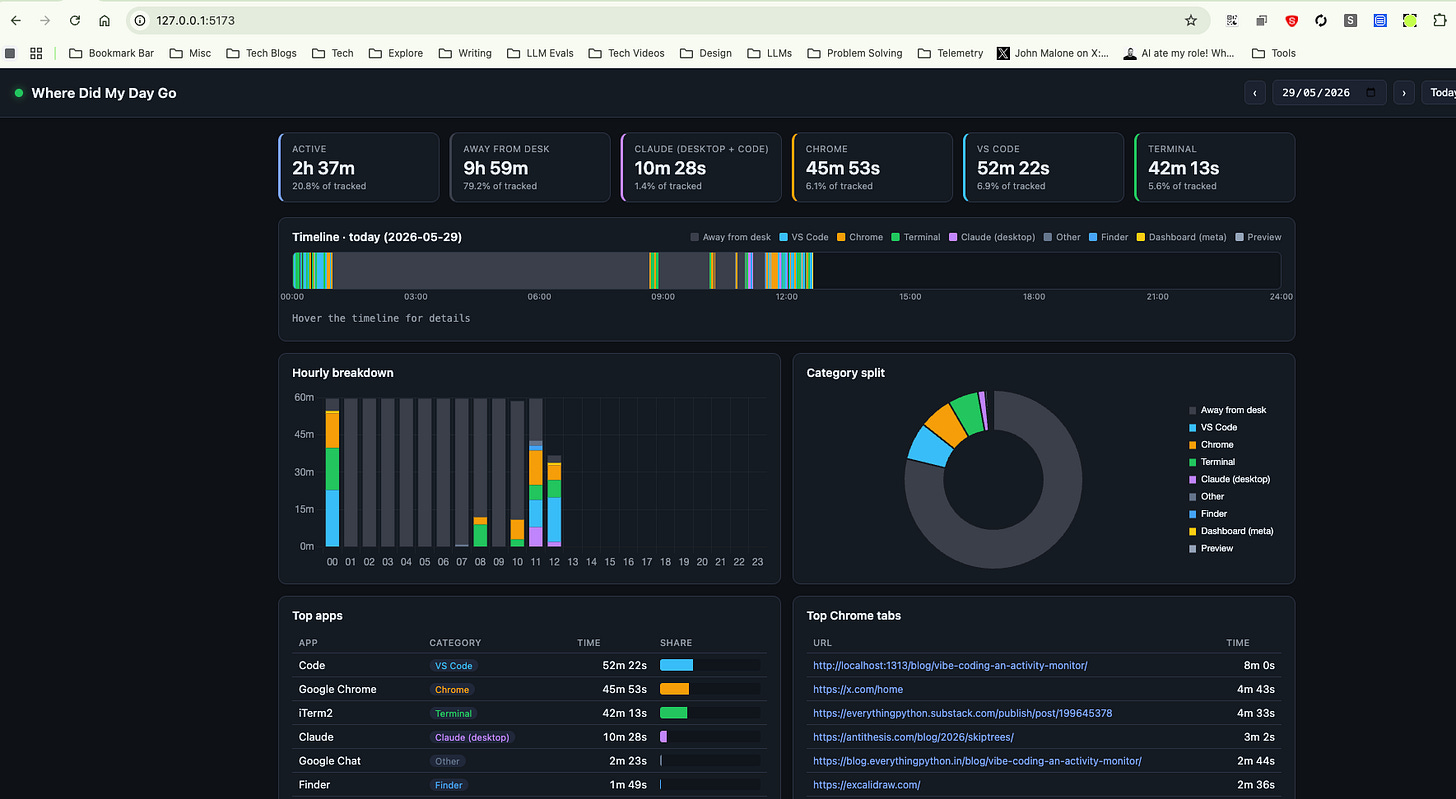1456x799 pixels.
Task: Click the Google Chat row in Top apps
Action: (530, 761)
